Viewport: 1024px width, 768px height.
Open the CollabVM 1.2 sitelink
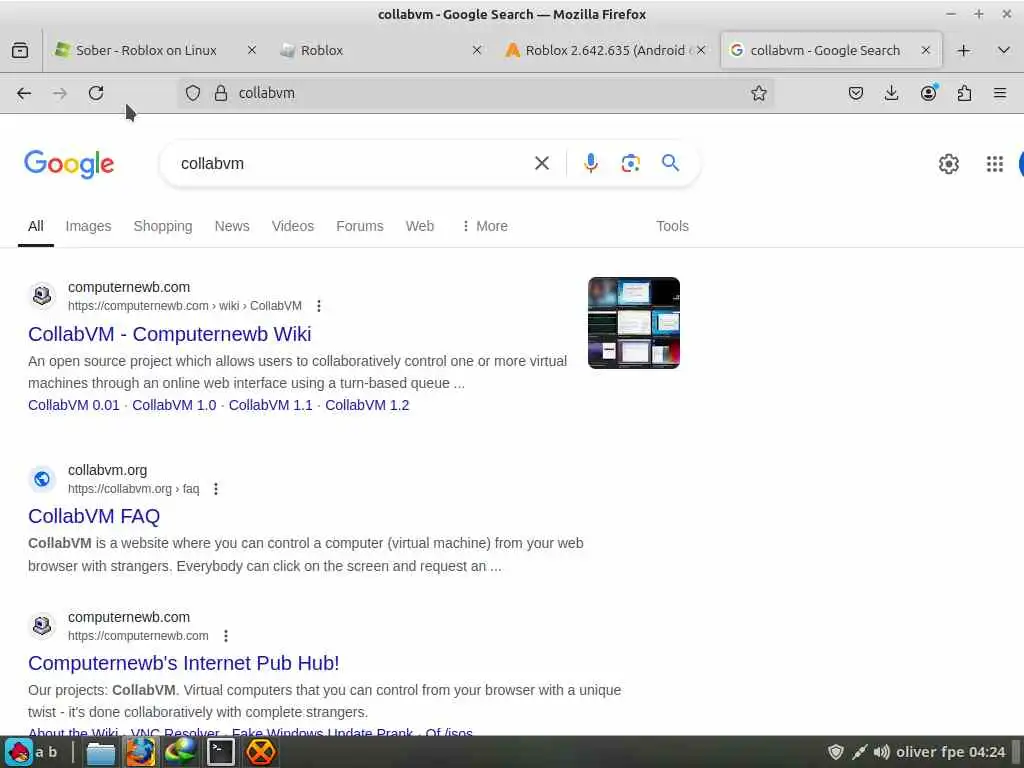(x=367, y=405)
